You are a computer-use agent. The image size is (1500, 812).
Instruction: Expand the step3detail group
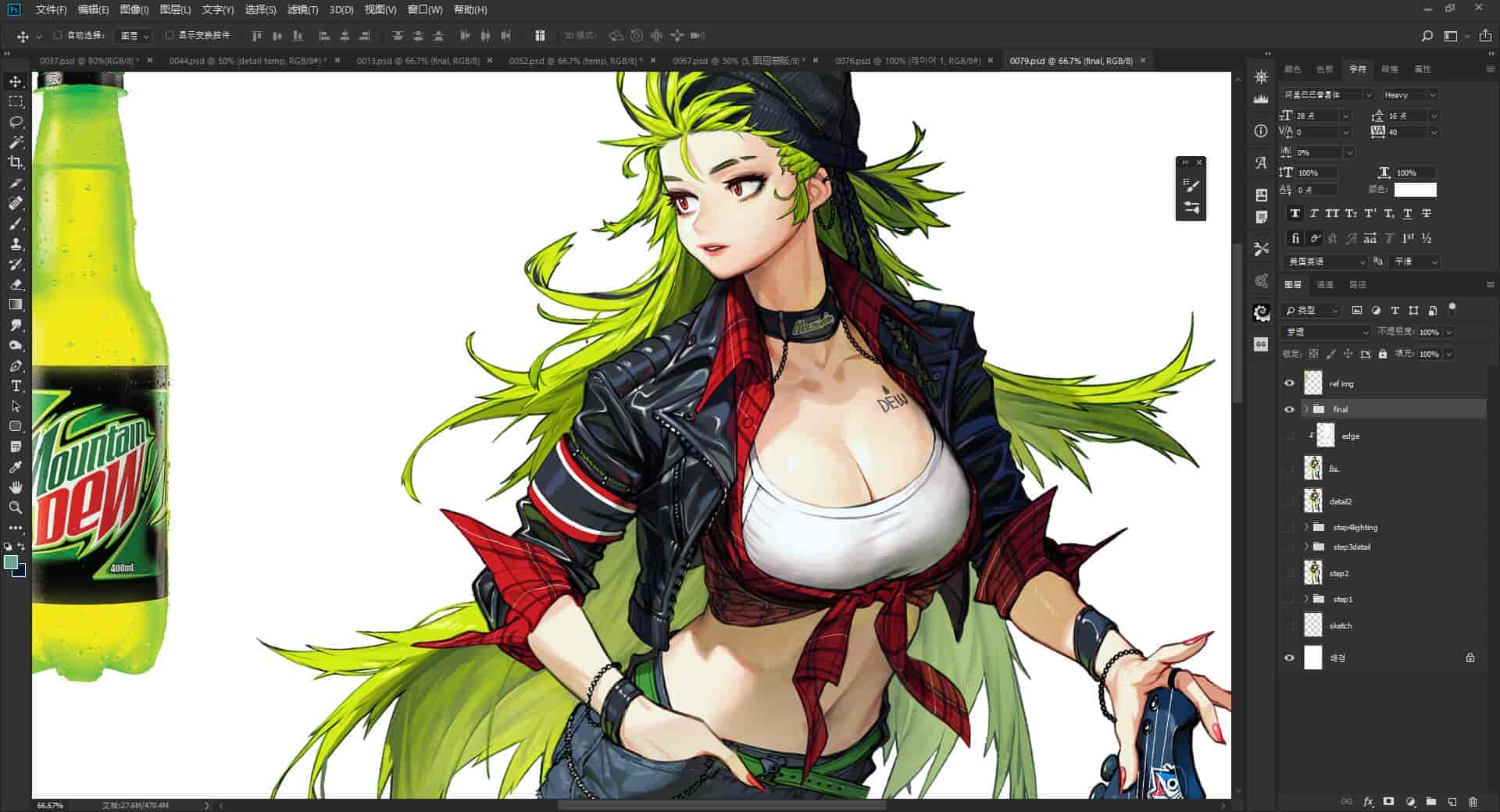(x=1306, y=547)
